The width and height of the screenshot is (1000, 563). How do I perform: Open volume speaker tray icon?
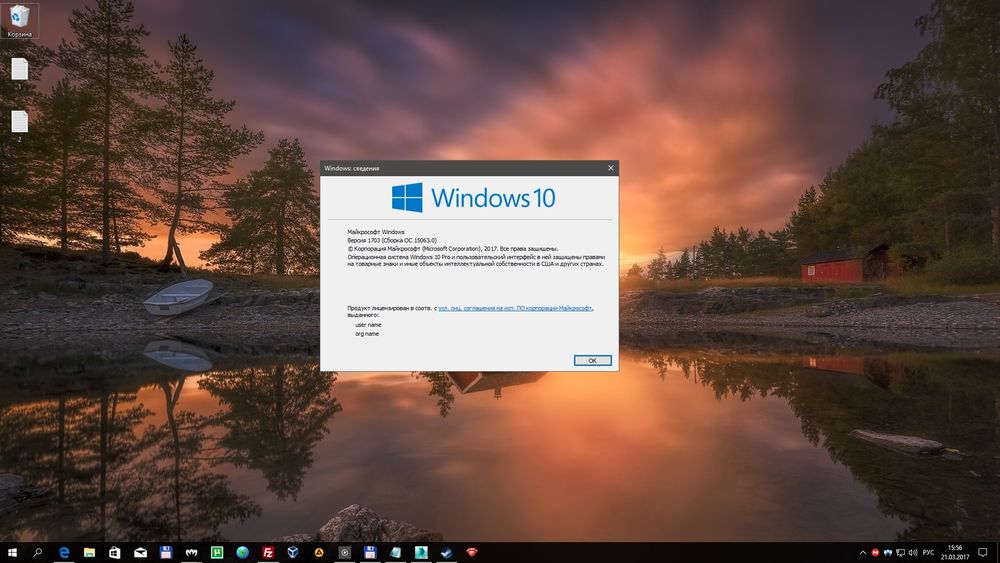click(913, 553)
